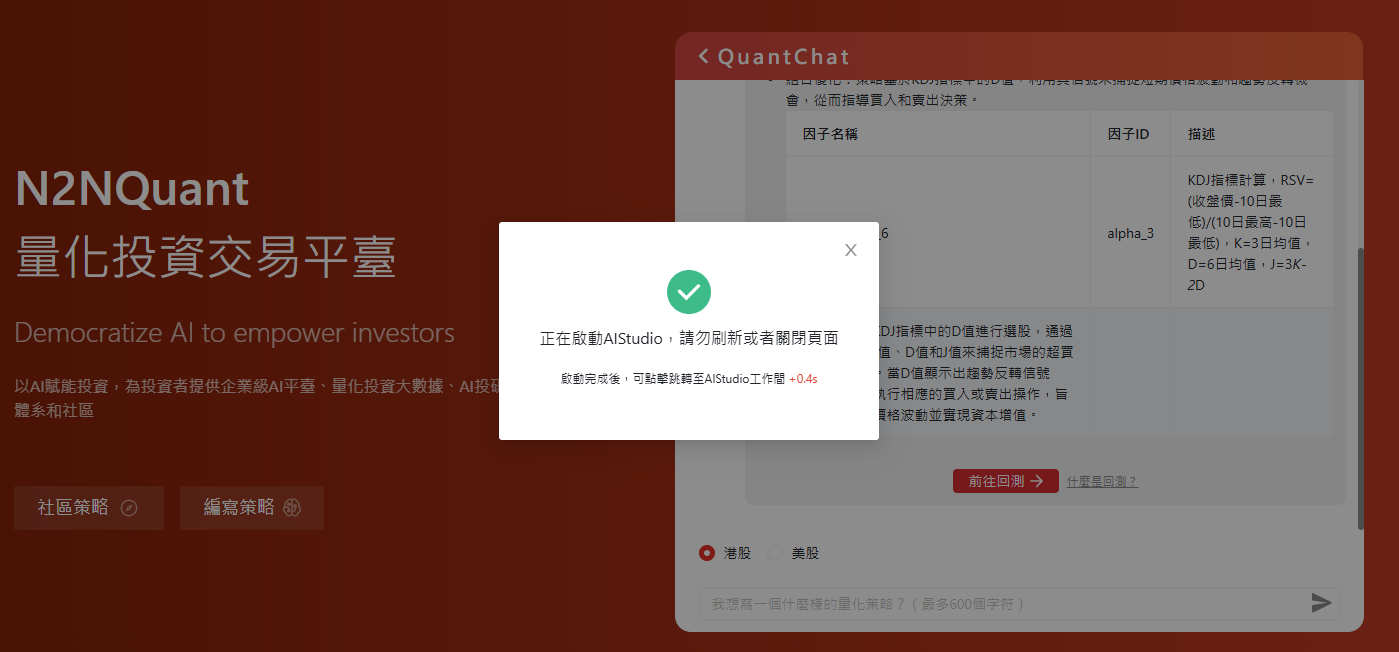Click the green checkmark success icon

(689, 292)
